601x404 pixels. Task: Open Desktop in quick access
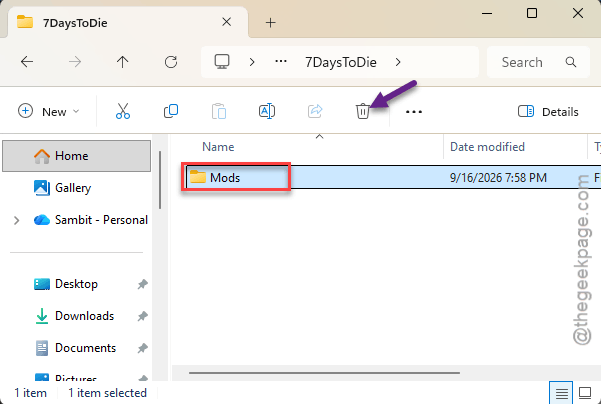click(66, 284)
